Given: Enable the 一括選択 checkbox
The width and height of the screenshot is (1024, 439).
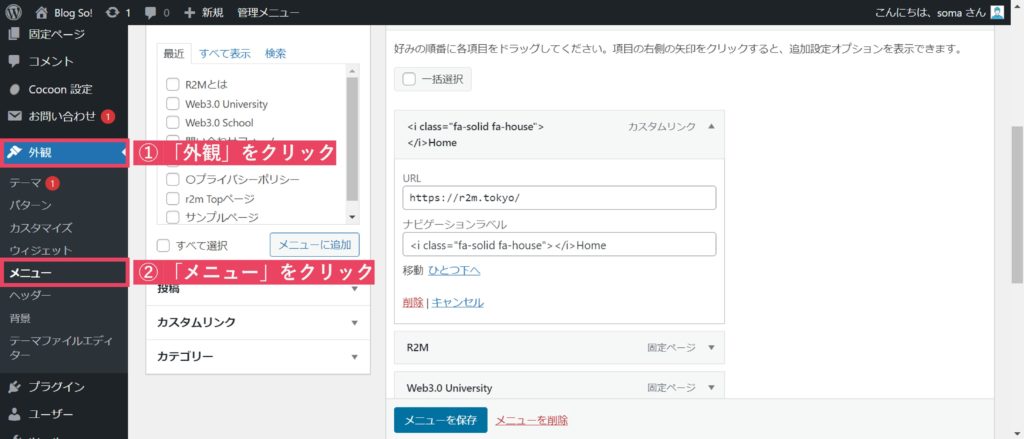Looking at the screenshot, I should [x=409, y=79].
